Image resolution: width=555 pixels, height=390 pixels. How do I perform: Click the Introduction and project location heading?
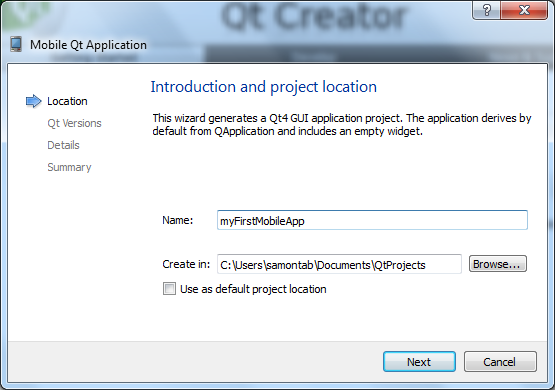point(264,87)
